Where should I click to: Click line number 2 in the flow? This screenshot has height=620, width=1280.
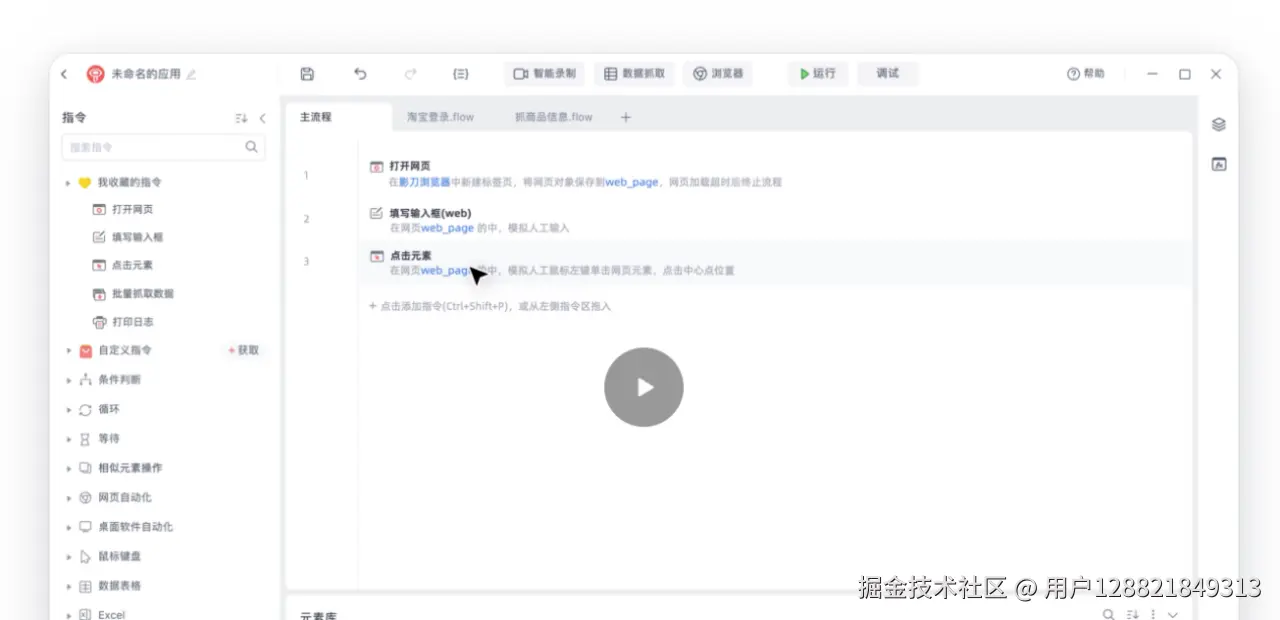pos(306,219)
